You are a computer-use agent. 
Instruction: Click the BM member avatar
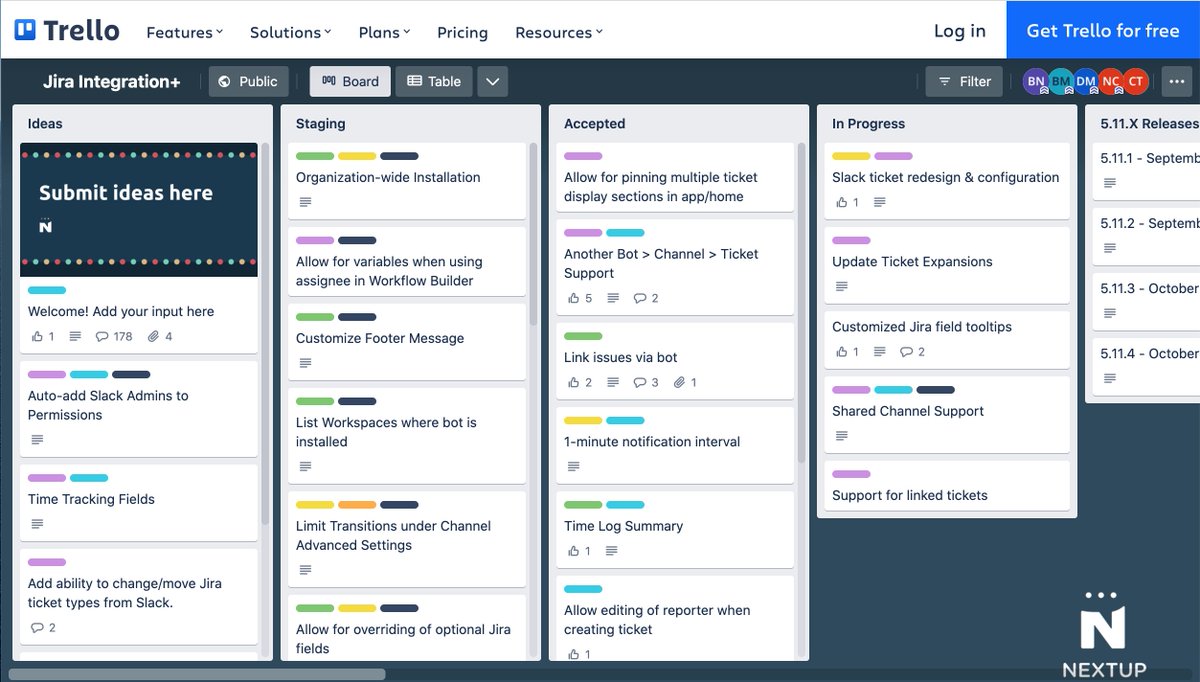(1061, 81)
